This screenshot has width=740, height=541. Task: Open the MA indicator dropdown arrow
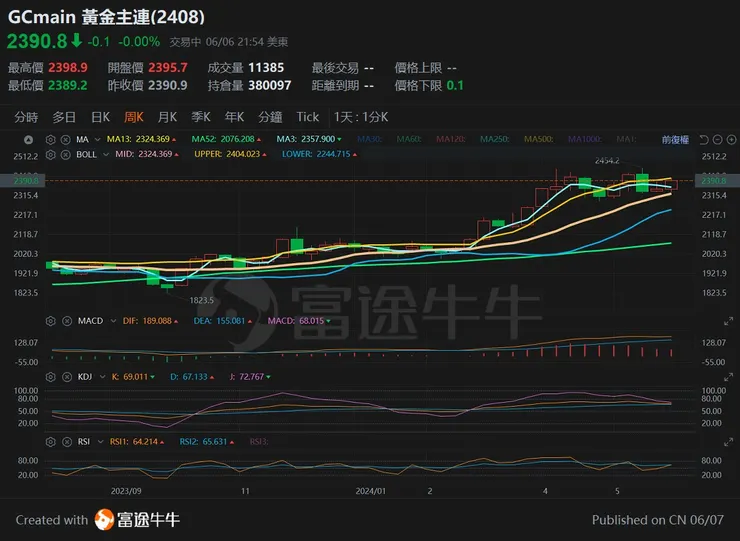pyautogui.click(x=98, y=140)
